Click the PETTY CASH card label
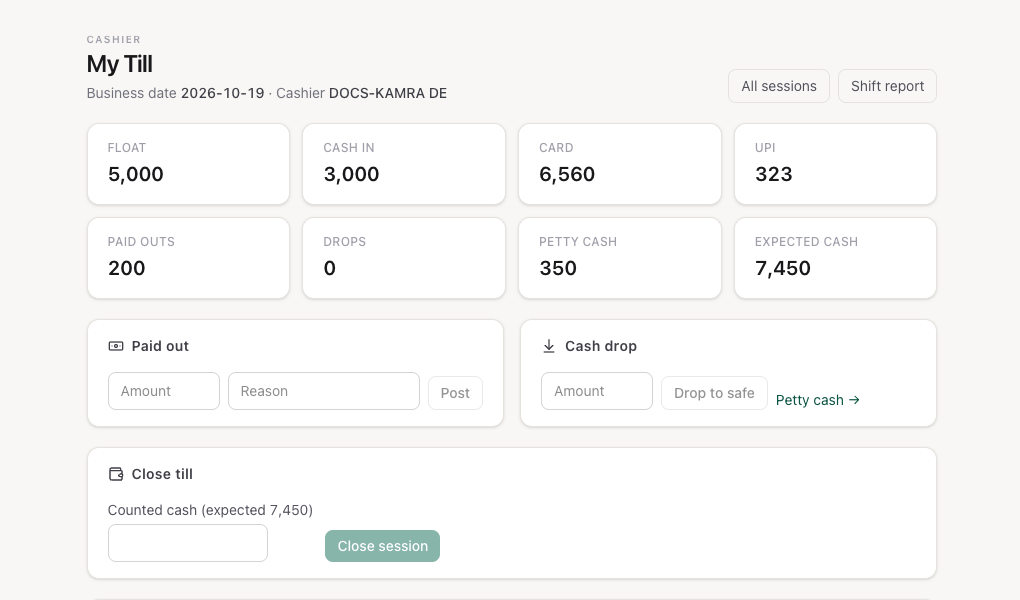This screenshot has width=1020, height=600. point(578,242)
